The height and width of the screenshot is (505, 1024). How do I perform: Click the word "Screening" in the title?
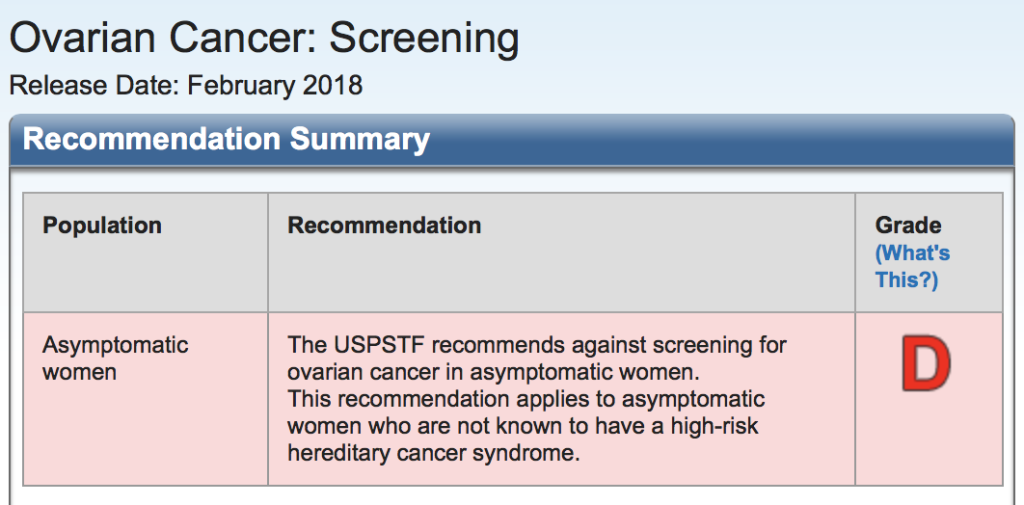click(x=424, y=39)
